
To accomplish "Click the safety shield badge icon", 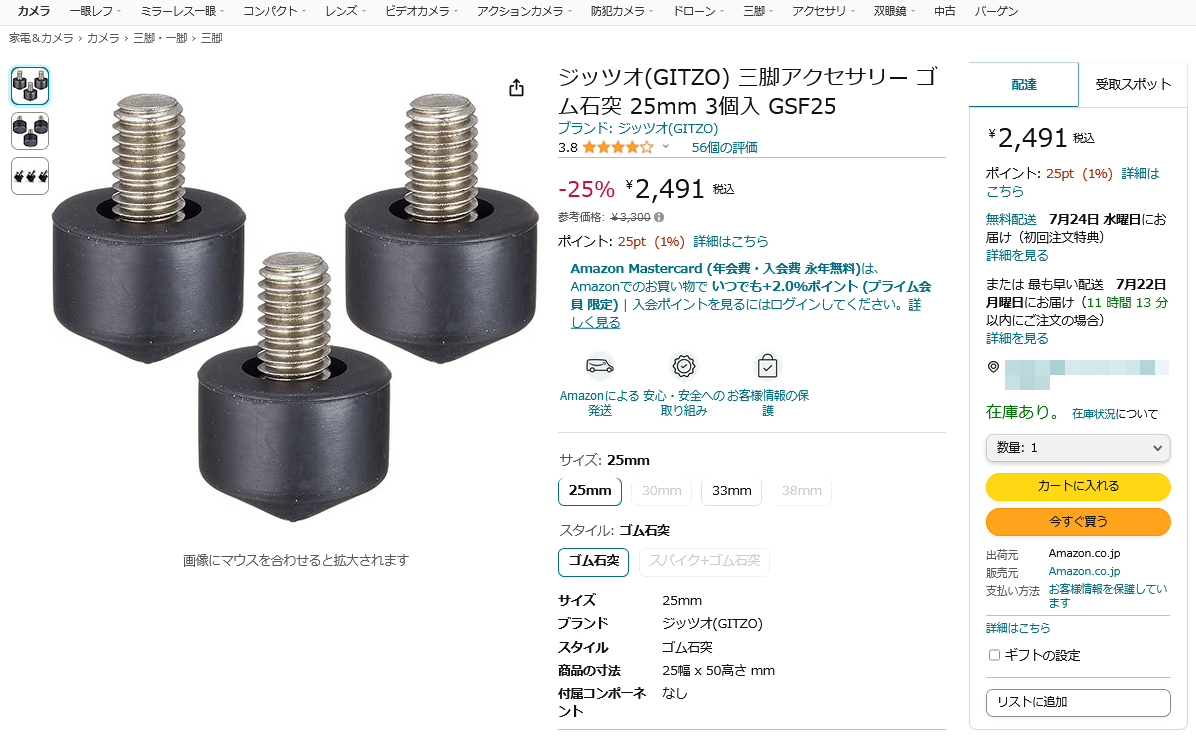I will 683,366.
